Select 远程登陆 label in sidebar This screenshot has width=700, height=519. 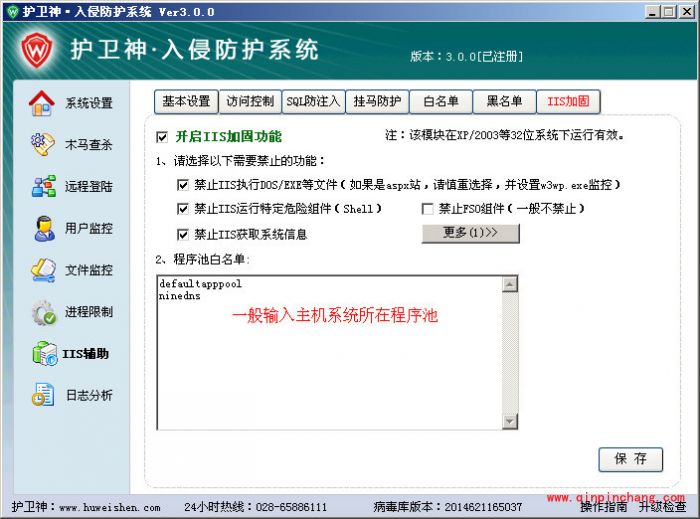(88, 186)
